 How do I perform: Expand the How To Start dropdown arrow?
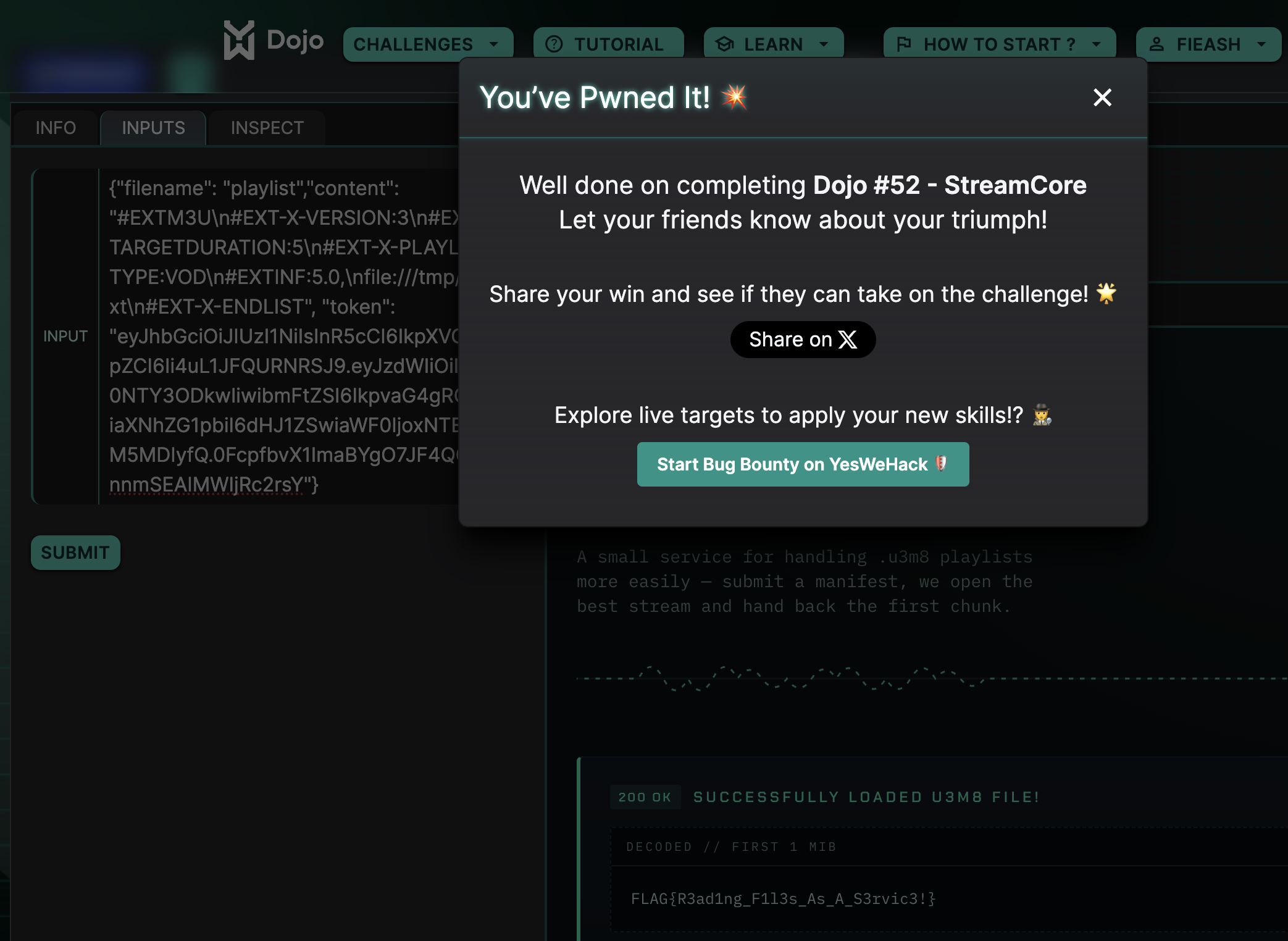pyautogui.click(x=1096, y=44)
